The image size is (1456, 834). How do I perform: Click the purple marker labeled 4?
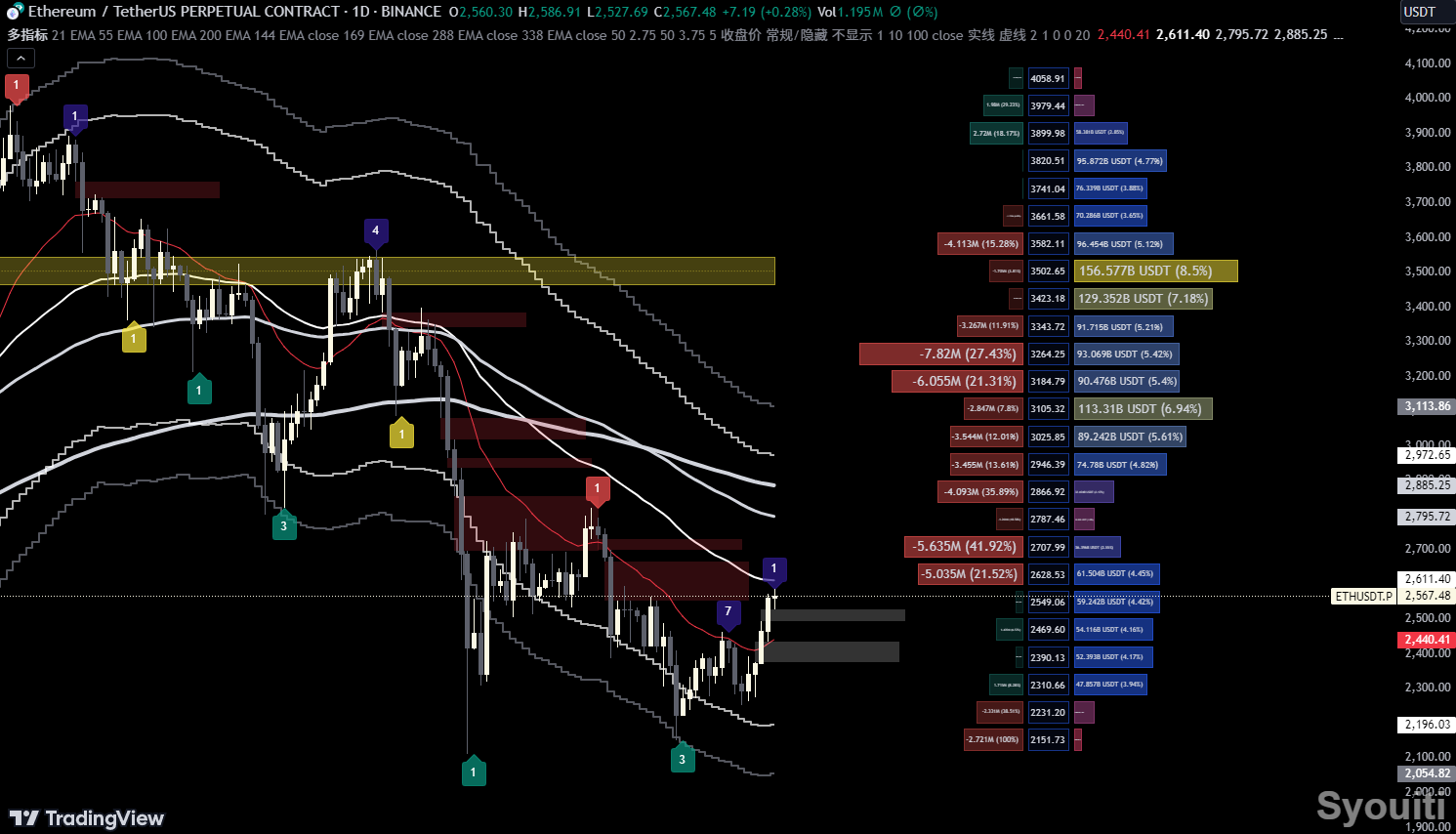point(376,232)
